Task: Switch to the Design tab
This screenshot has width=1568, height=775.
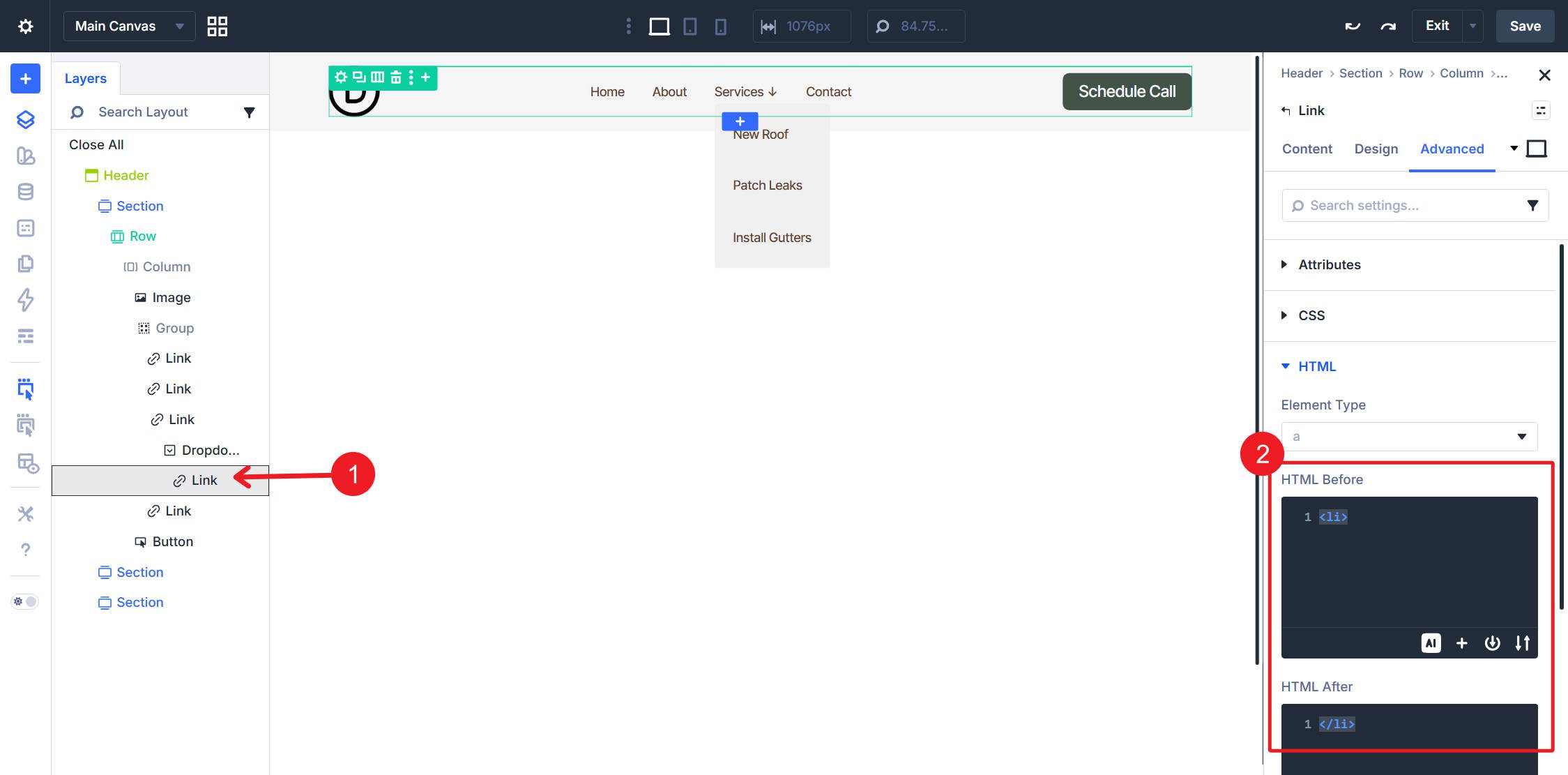Action: tap(1376, 149)
